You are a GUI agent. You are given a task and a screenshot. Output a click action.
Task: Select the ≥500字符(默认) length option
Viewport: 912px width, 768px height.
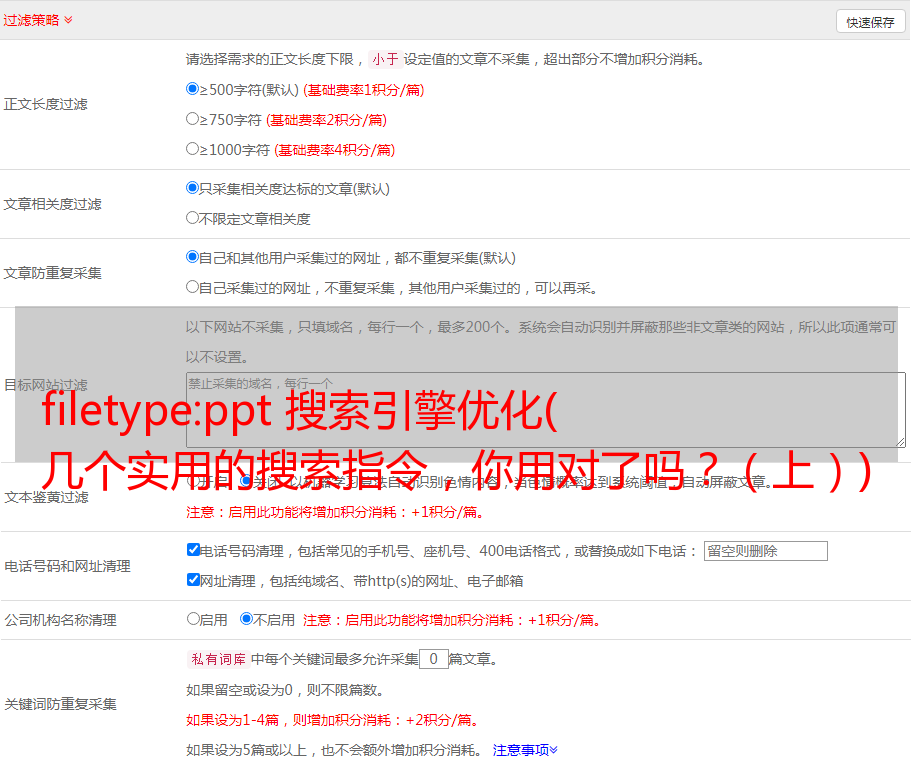(x=193, y=89)
